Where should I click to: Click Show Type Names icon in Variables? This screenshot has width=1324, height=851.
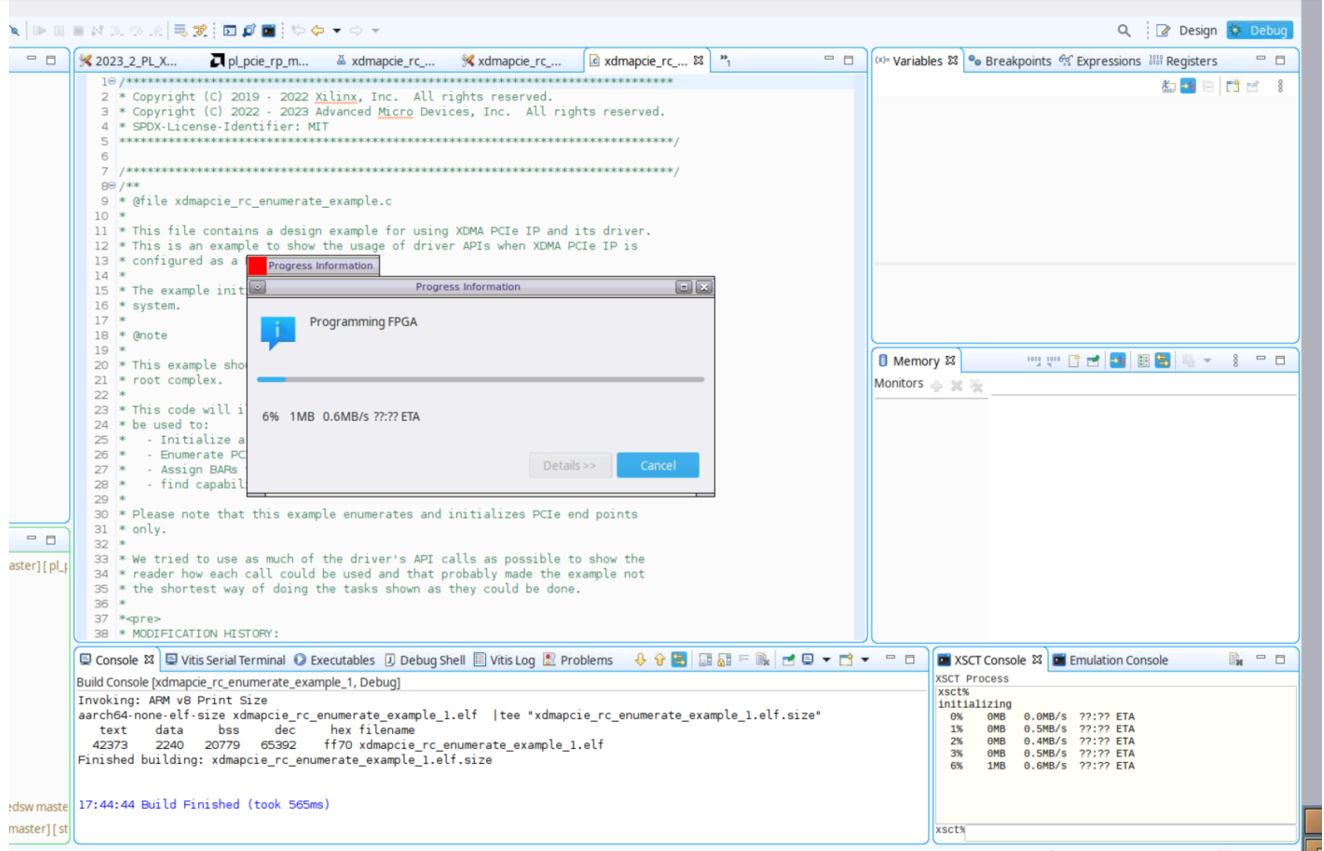click(x=1168, y=86)
